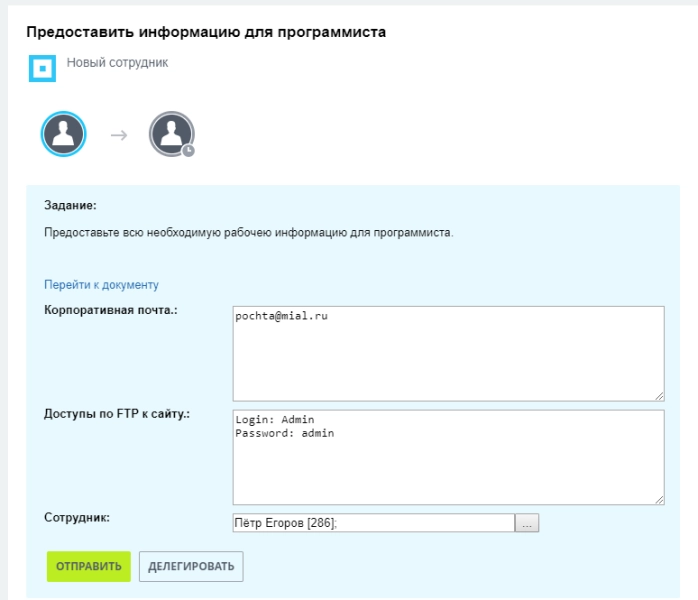Click the Предоставить информацию для программиста heading
The height and width of the screenshot is (600, 698).
(x=206, y=32)
